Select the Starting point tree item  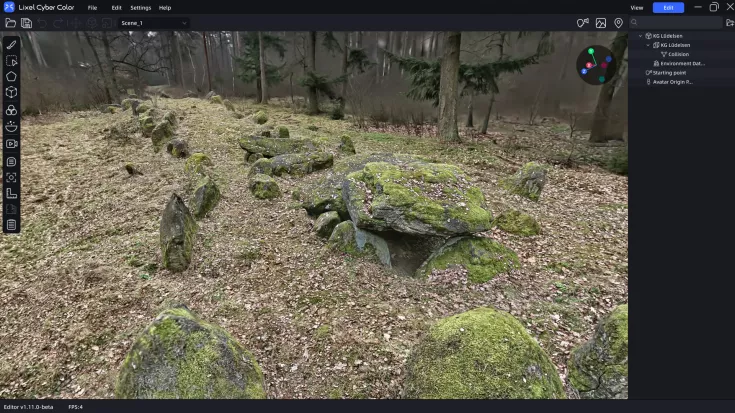[x=669, y=73]
